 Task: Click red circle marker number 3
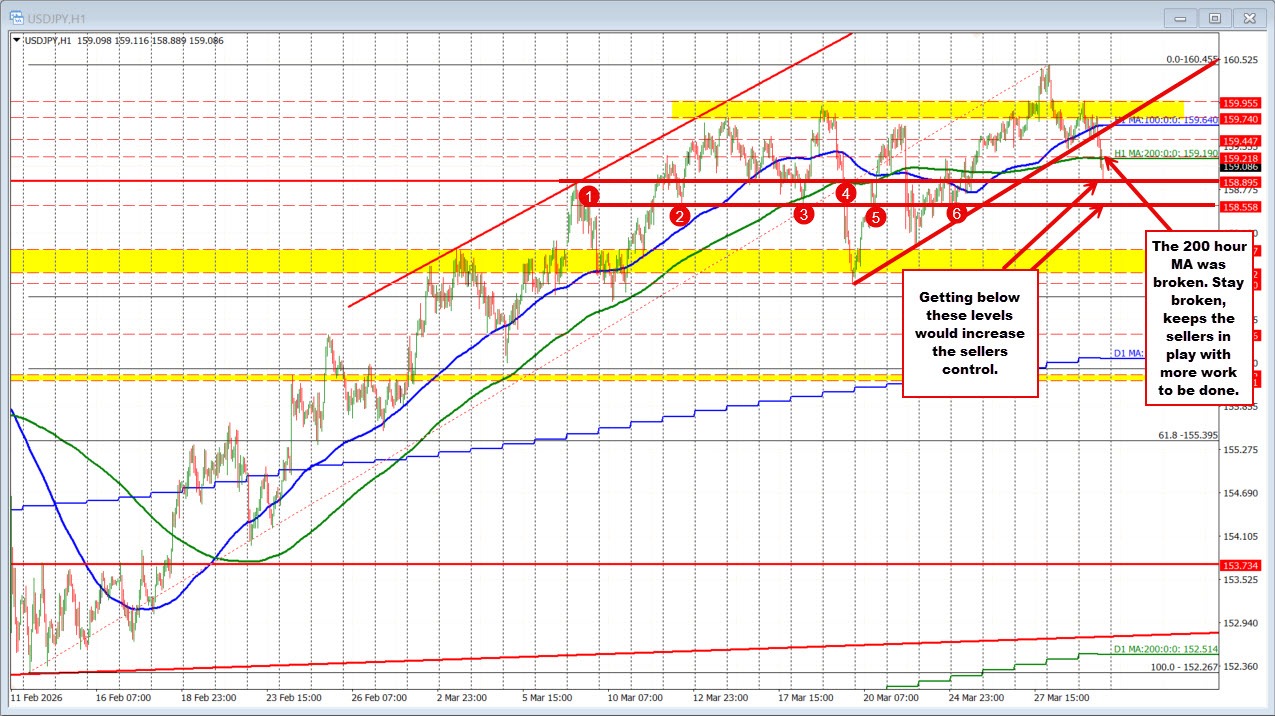pyautogui.click(x=805, y=213)
